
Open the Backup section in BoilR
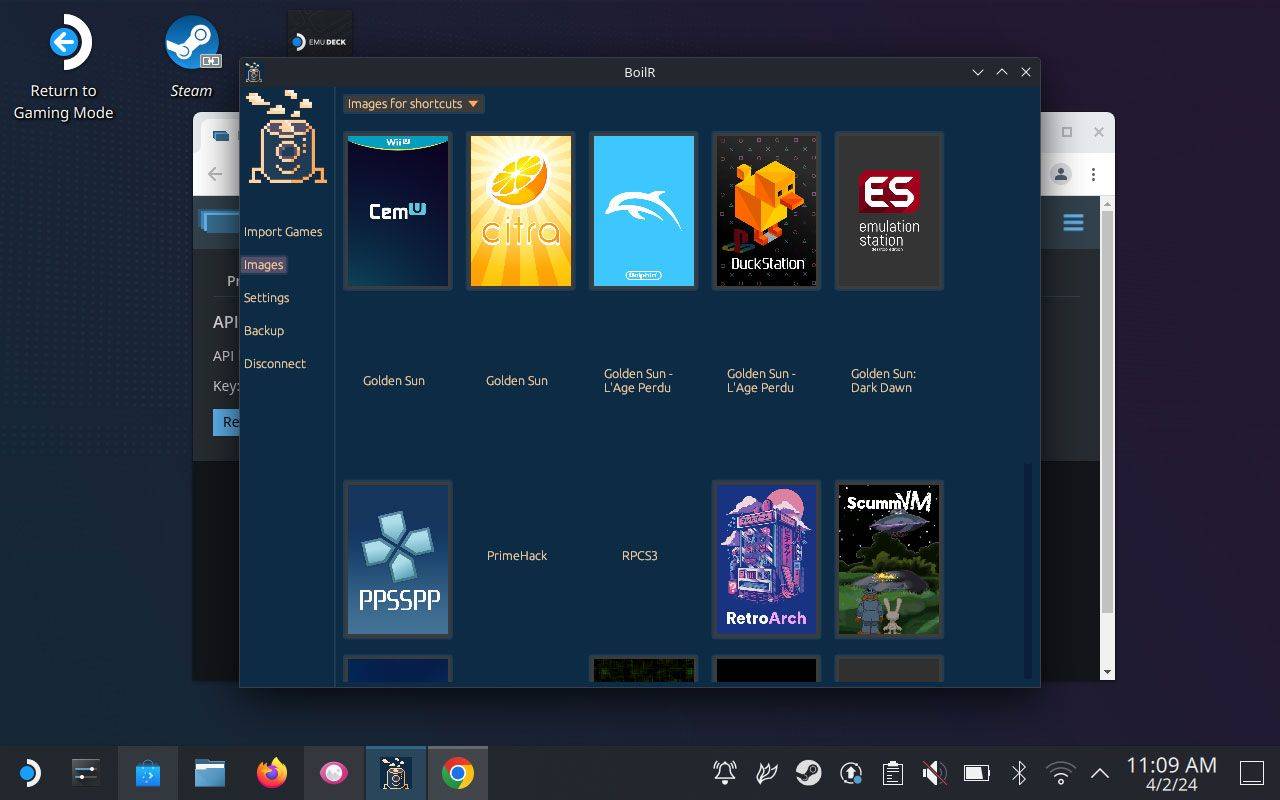(264, 331)
